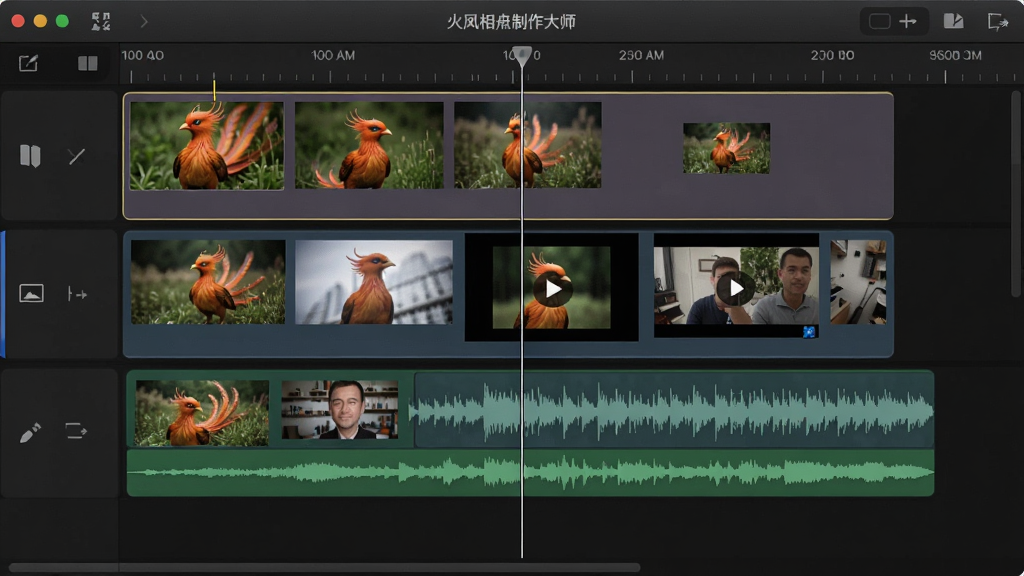Click the horizontal scrollbar below the timeline
Screen dimensions: 1024x576
click(x=325, y=568)
